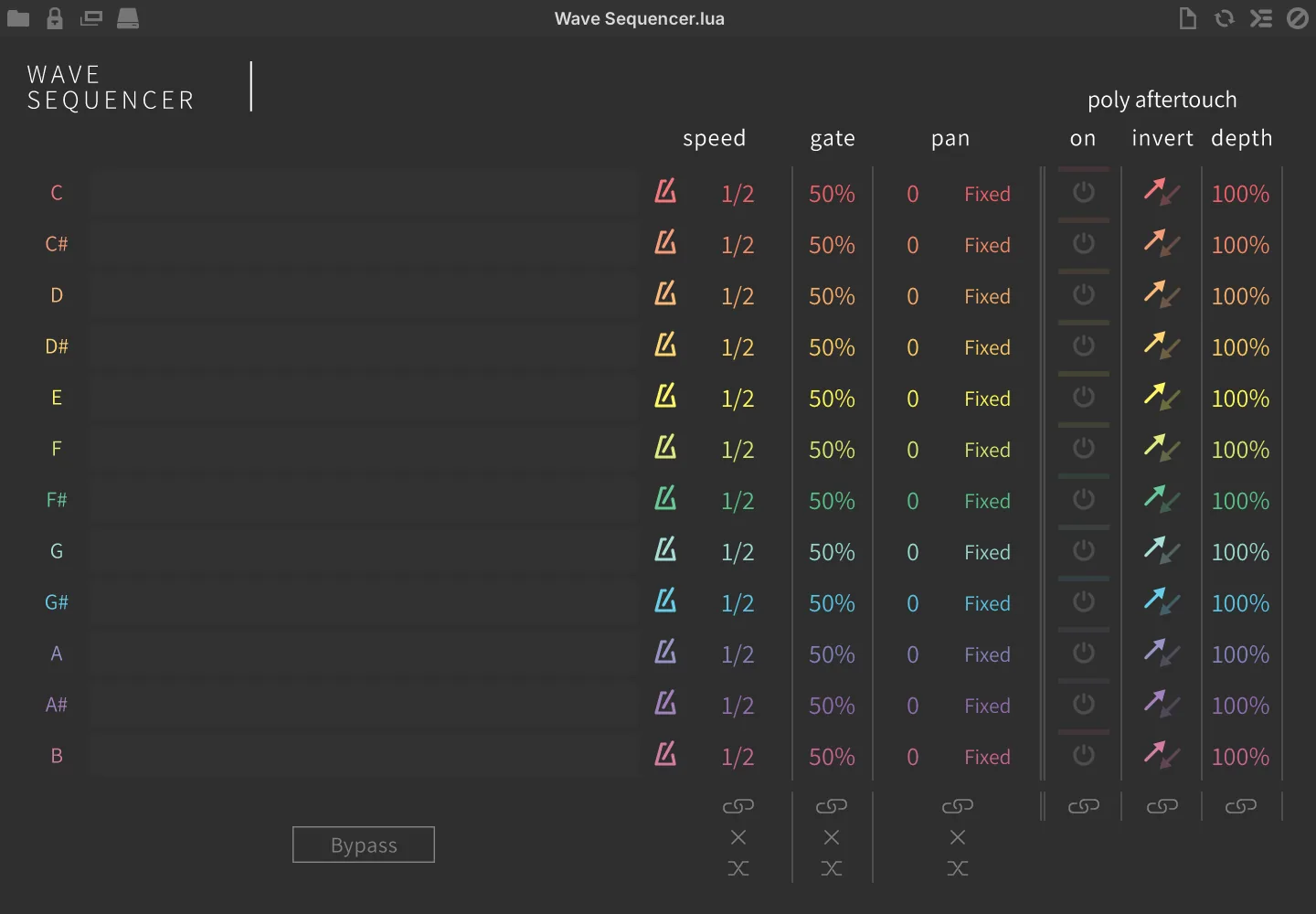Click the depth 100% value for row E

pyautogui.click(x=1240, y=399)
